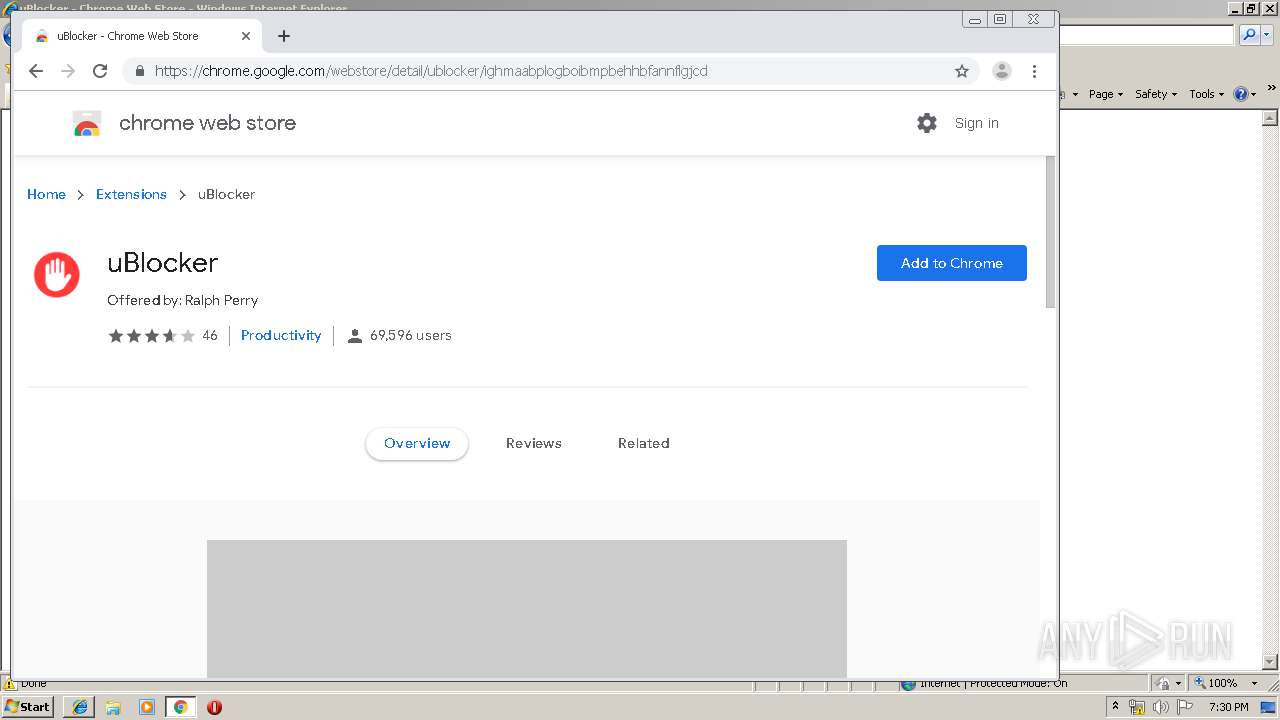This screenshot has width=1280, height=720.
Task: Click the Action Center flag tray icon
Action: (1185, 707)
